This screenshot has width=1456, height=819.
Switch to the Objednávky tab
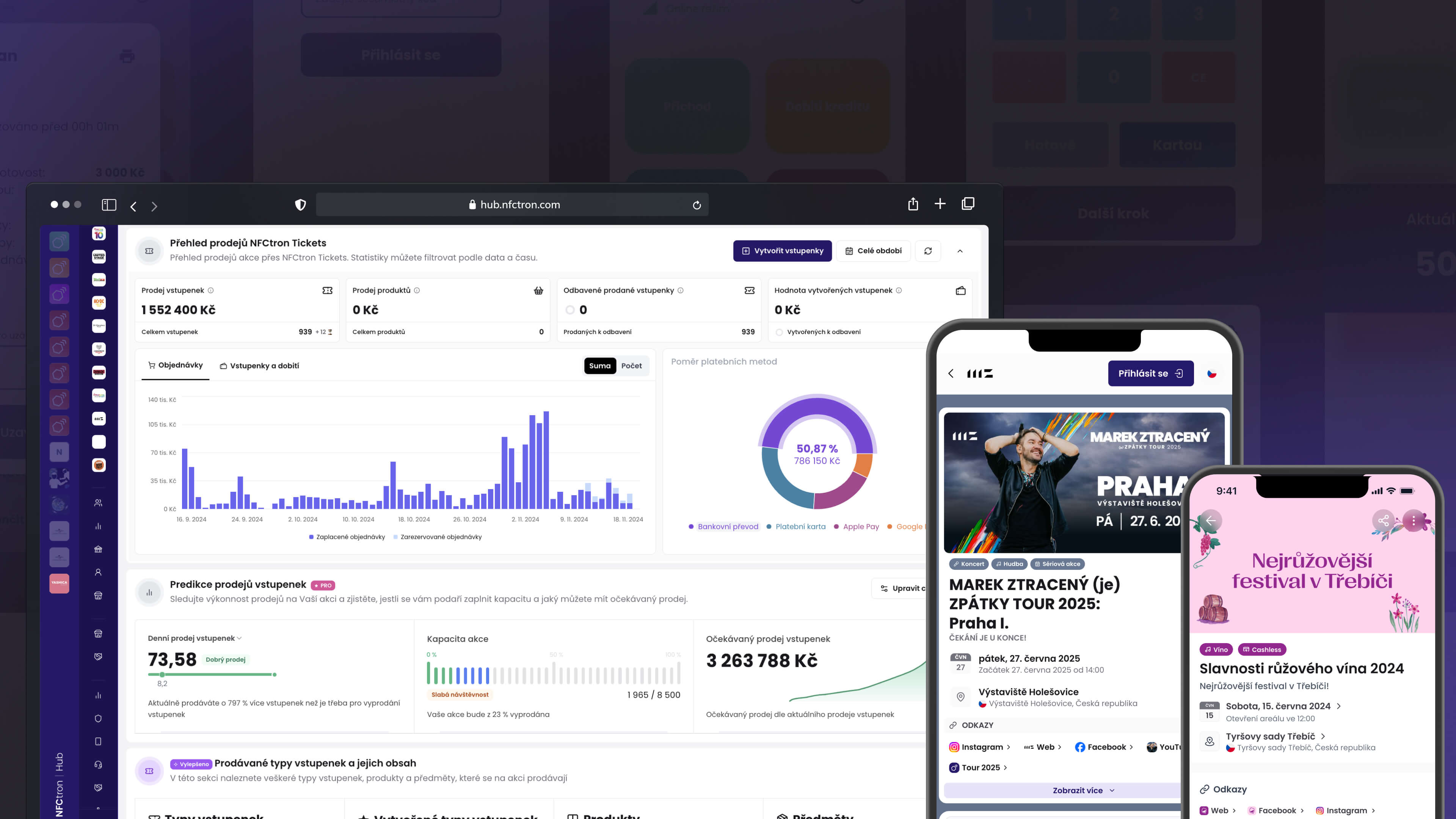click(175, 366)
